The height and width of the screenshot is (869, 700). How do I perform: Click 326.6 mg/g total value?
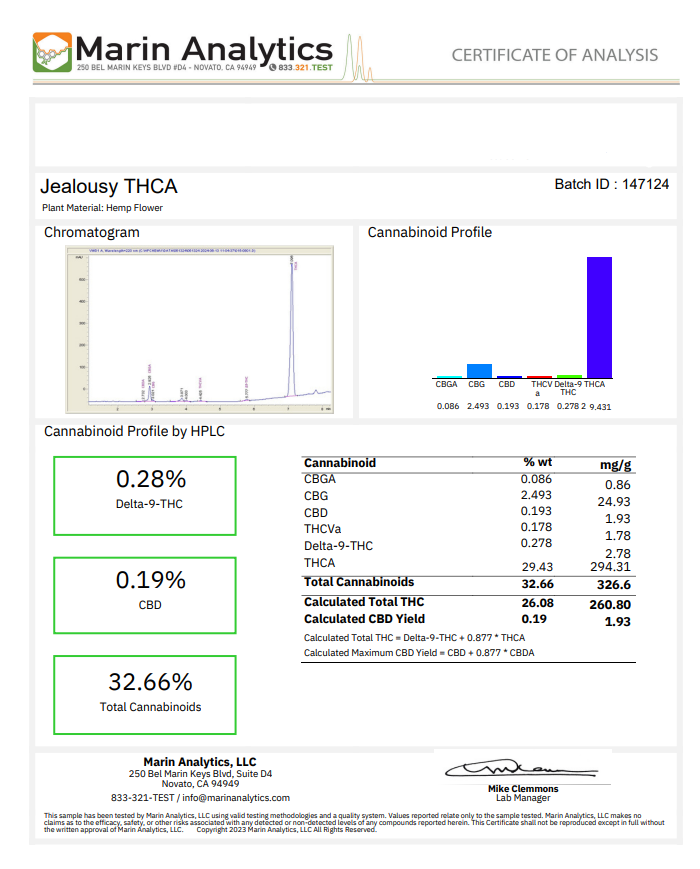[614, 585]
